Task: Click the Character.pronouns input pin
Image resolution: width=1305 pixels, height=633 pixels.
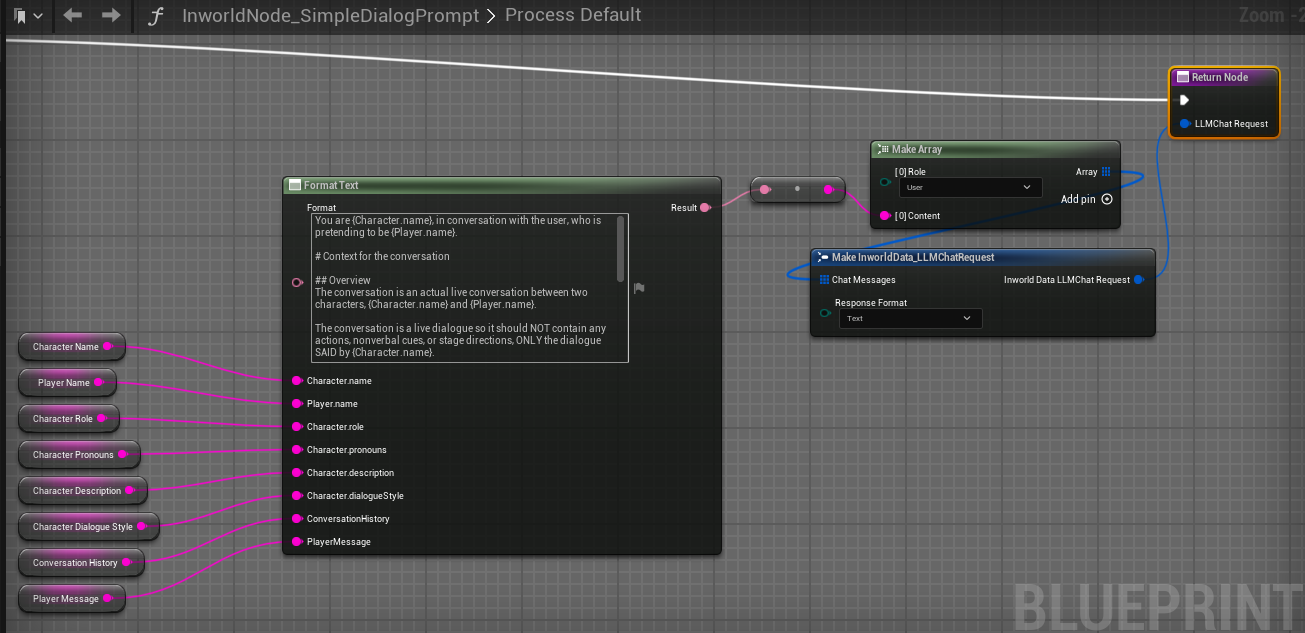Action: pyautogui.click(x=297, y=450)
